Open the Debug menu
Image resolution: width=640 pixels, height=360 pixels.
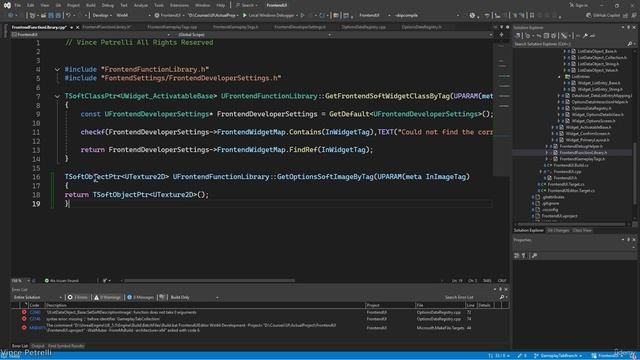pos(107,5)
